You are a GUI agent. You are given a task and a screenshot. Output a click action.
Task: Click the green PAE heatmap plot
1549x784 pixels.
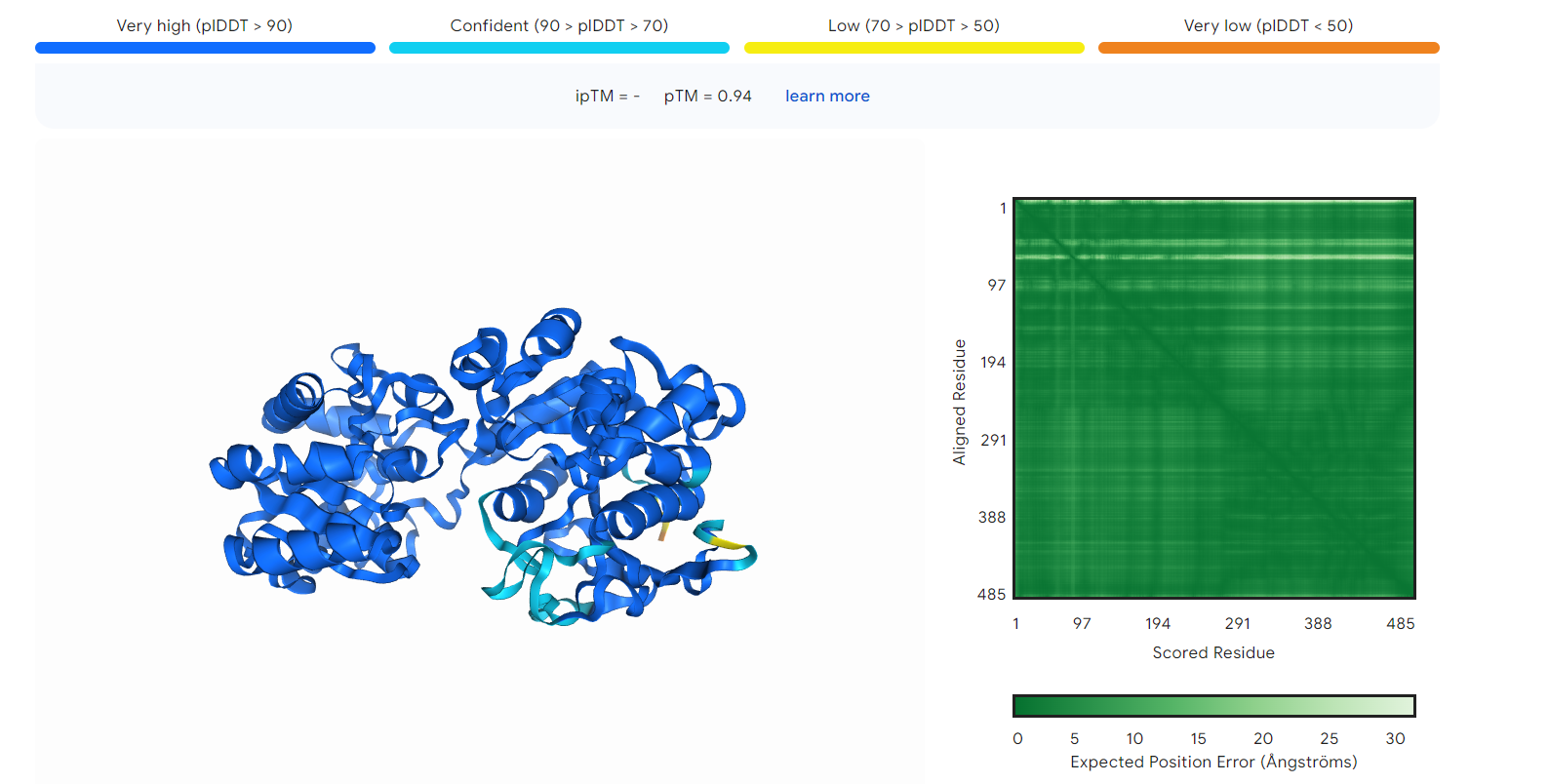(1214, 398)
